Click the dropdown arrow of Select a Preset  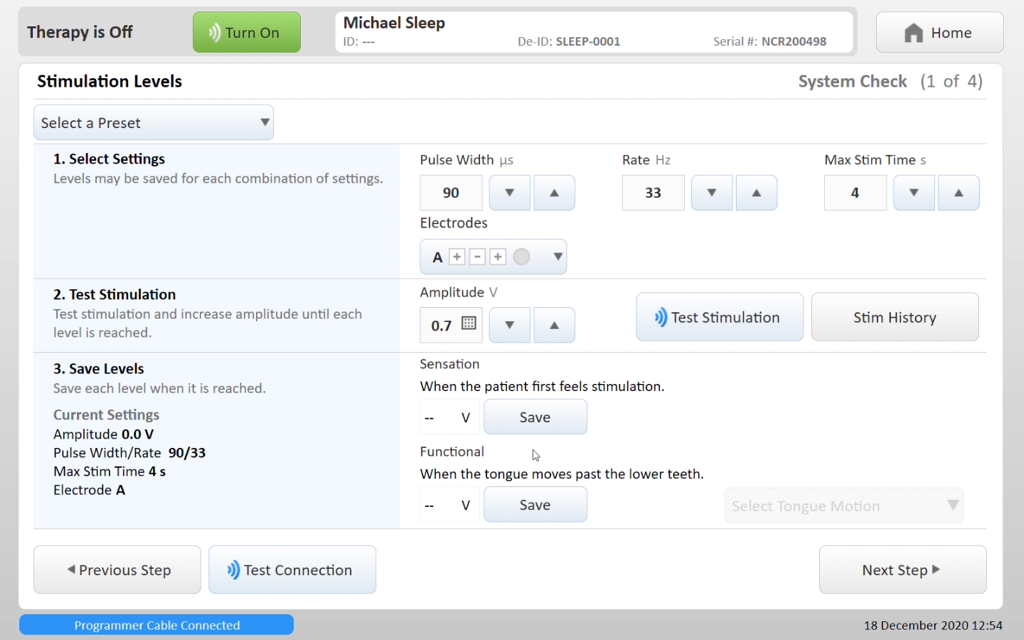click(x=264, y=122)
